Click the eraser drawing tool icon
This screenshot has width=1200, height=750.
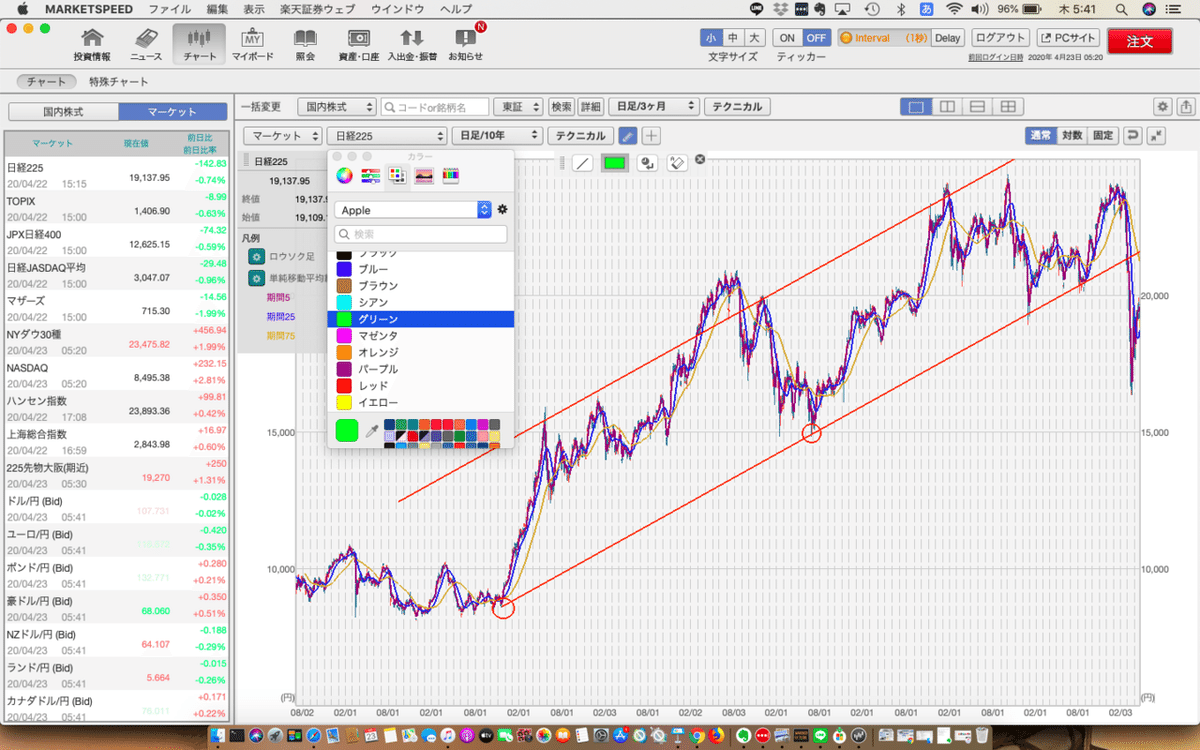click(x=677, y=163)
